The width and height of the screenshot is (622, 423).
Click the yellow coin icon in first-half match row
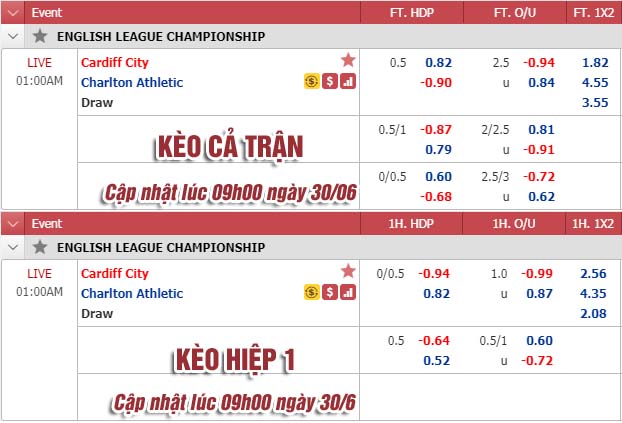pyautogui.click(x=312, y=292)
